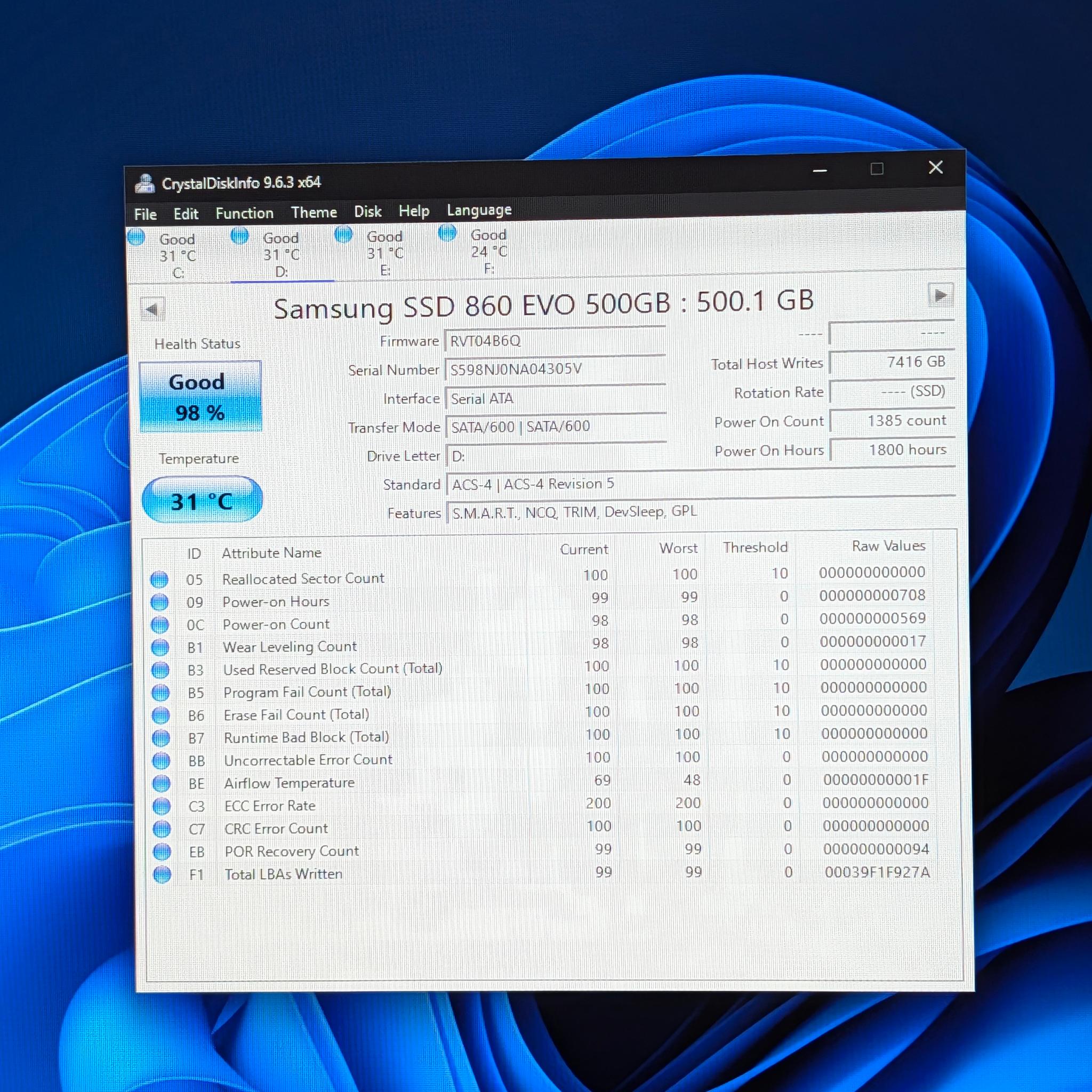The image size is (1092, 1092).
Task: Select the Airflow Temperature row text
Action: pos(290,783)
